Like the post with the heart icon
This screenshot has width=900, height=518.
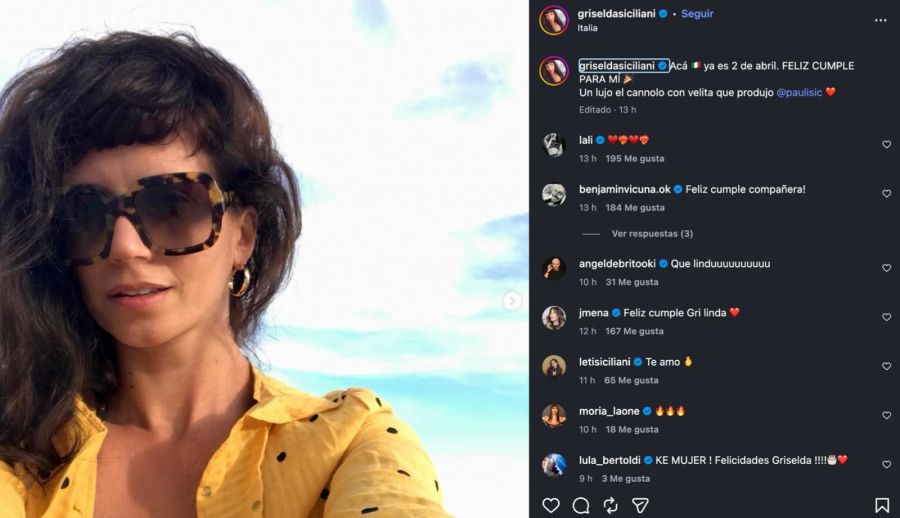tap(551, 505)
